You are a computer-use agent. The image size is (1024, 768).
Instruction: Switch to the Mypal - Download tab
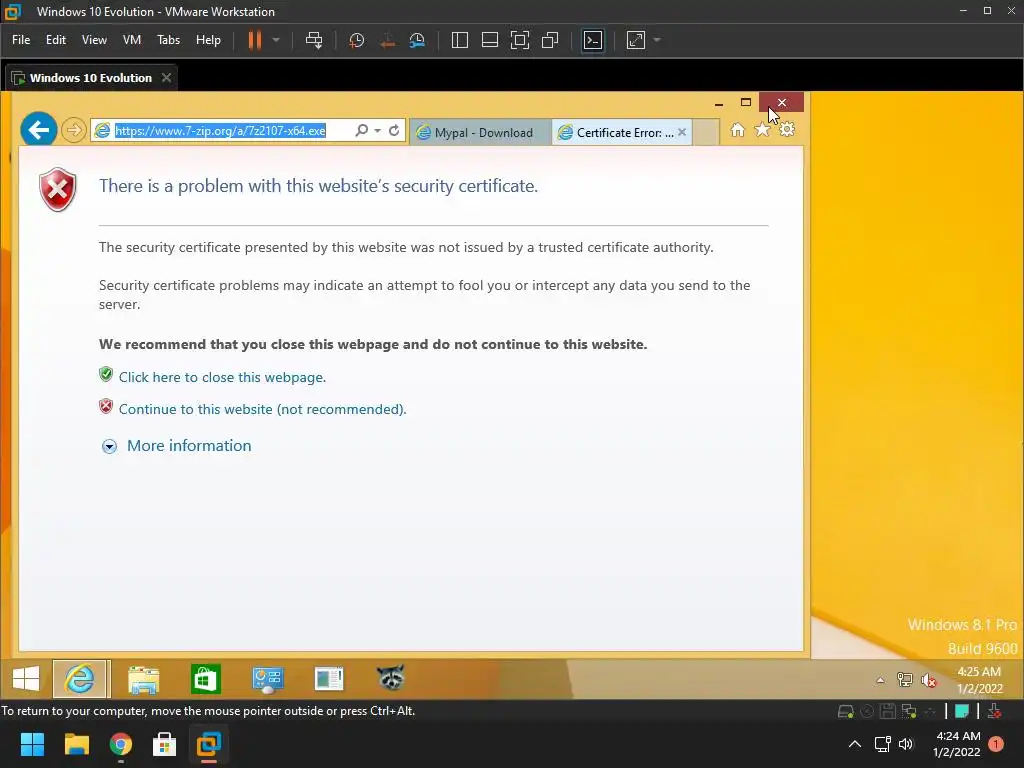(480, 133)
